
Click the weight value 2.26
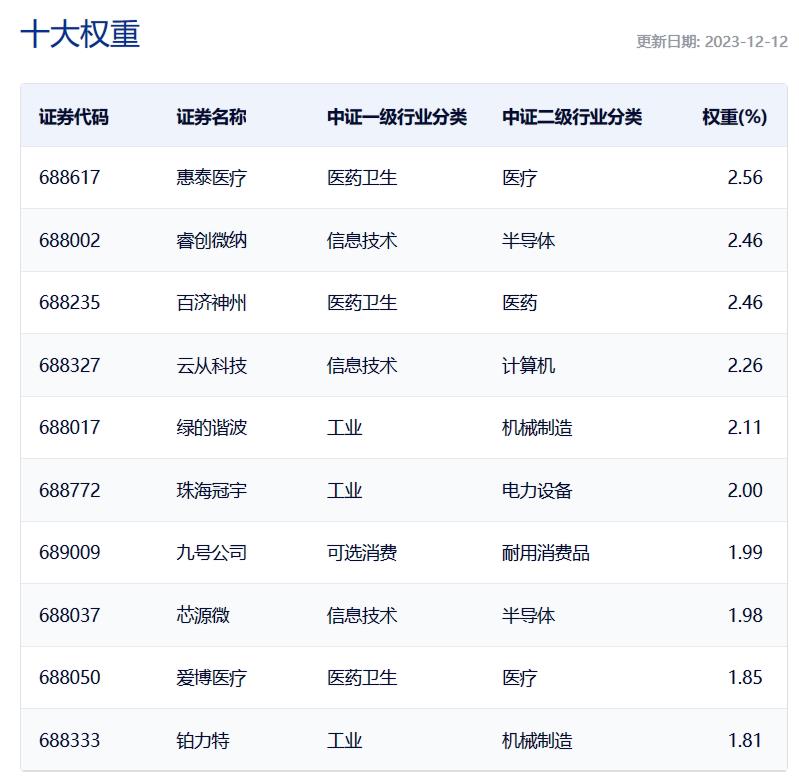point(745,365)
